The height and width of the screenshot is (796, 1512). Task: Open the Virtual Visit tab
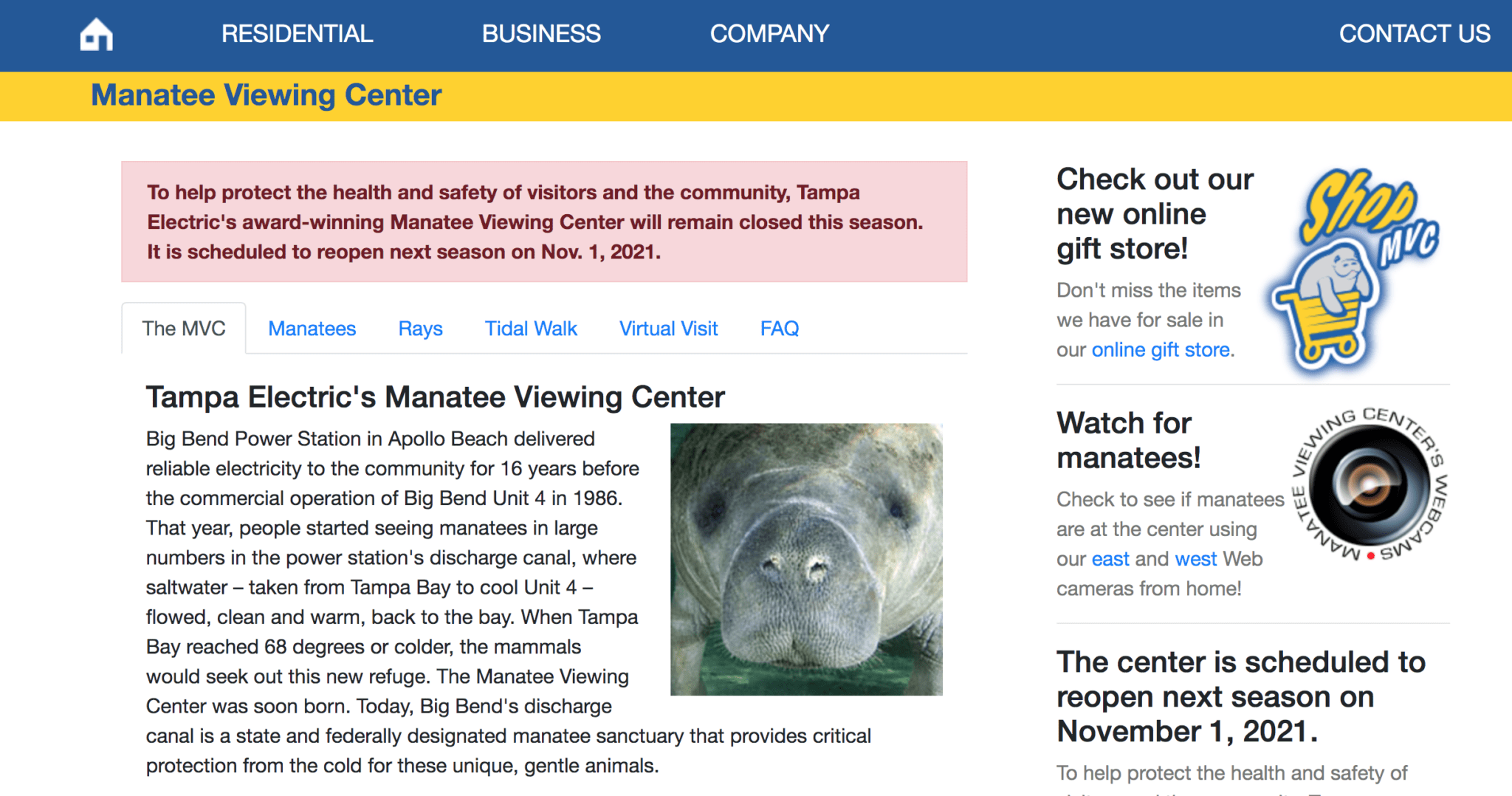(668, 329)
